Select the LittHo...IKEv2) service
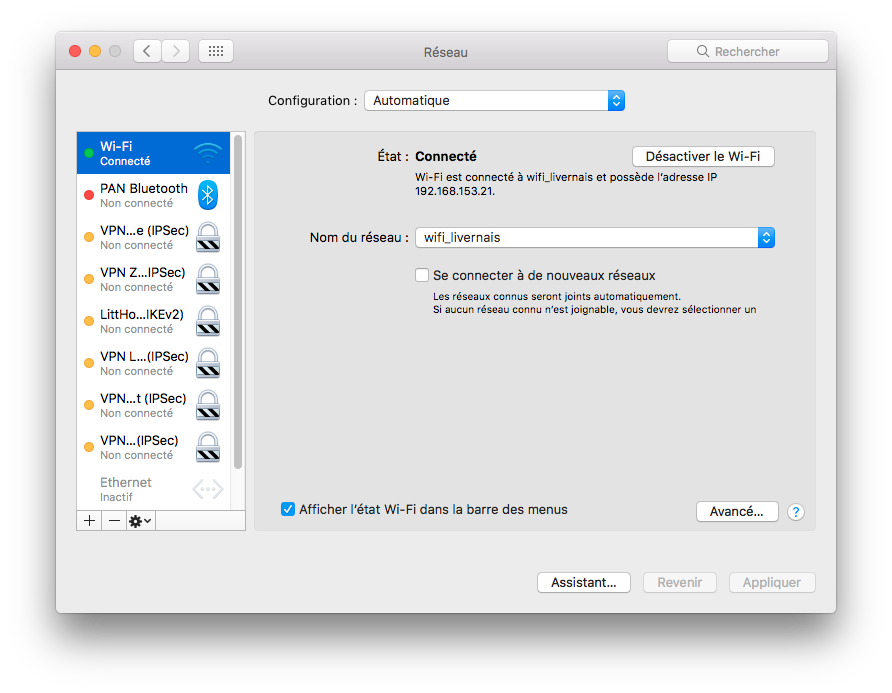This screenshot has width=892, height=693. click(153, 321)
